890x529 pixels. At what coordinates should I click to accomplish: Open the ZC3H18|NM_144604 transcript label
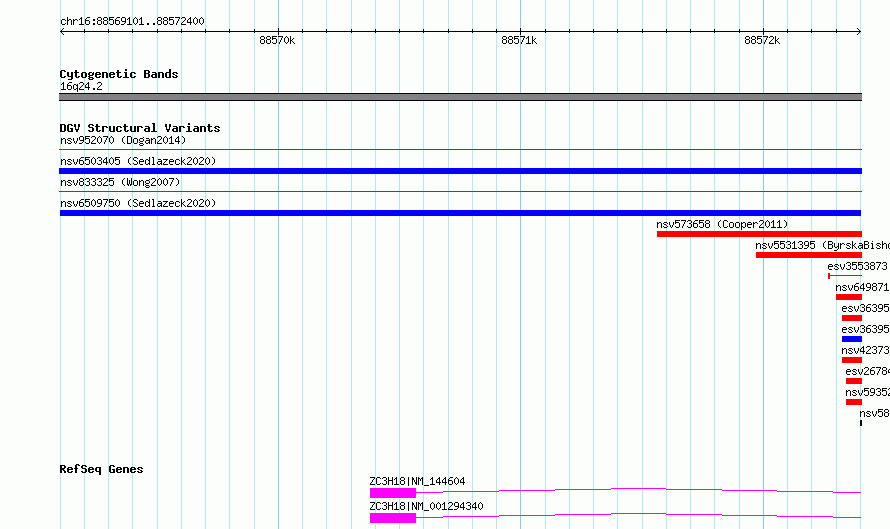tap(417, 481)
